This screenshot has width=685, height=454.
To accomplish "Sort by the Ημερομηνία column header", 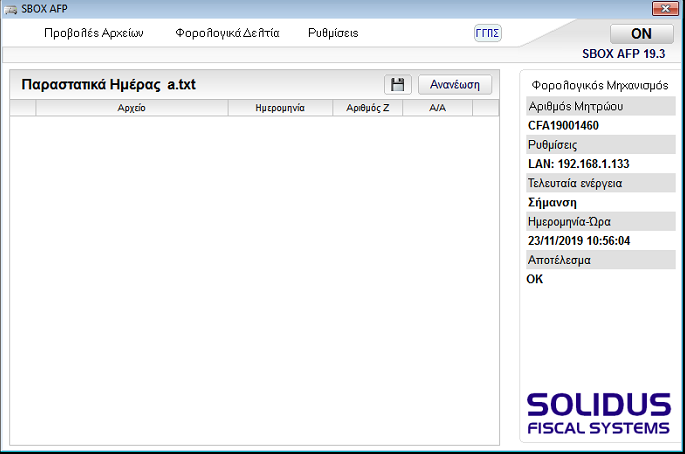I will 280,108.
